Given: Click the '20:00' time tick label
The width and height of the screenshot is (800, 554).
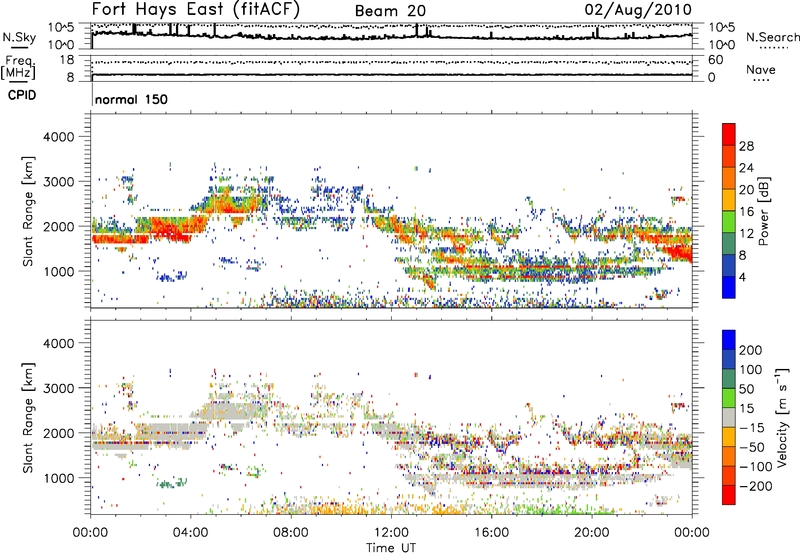Looking at the screenshot, I should coord(591,533).
